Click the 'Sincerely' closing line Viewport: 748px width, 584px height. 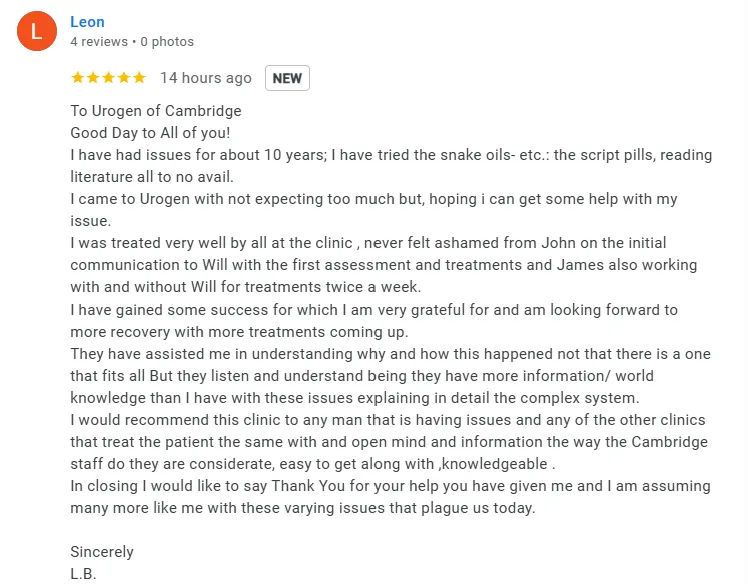pyautogui.click(x=102, y=552)
